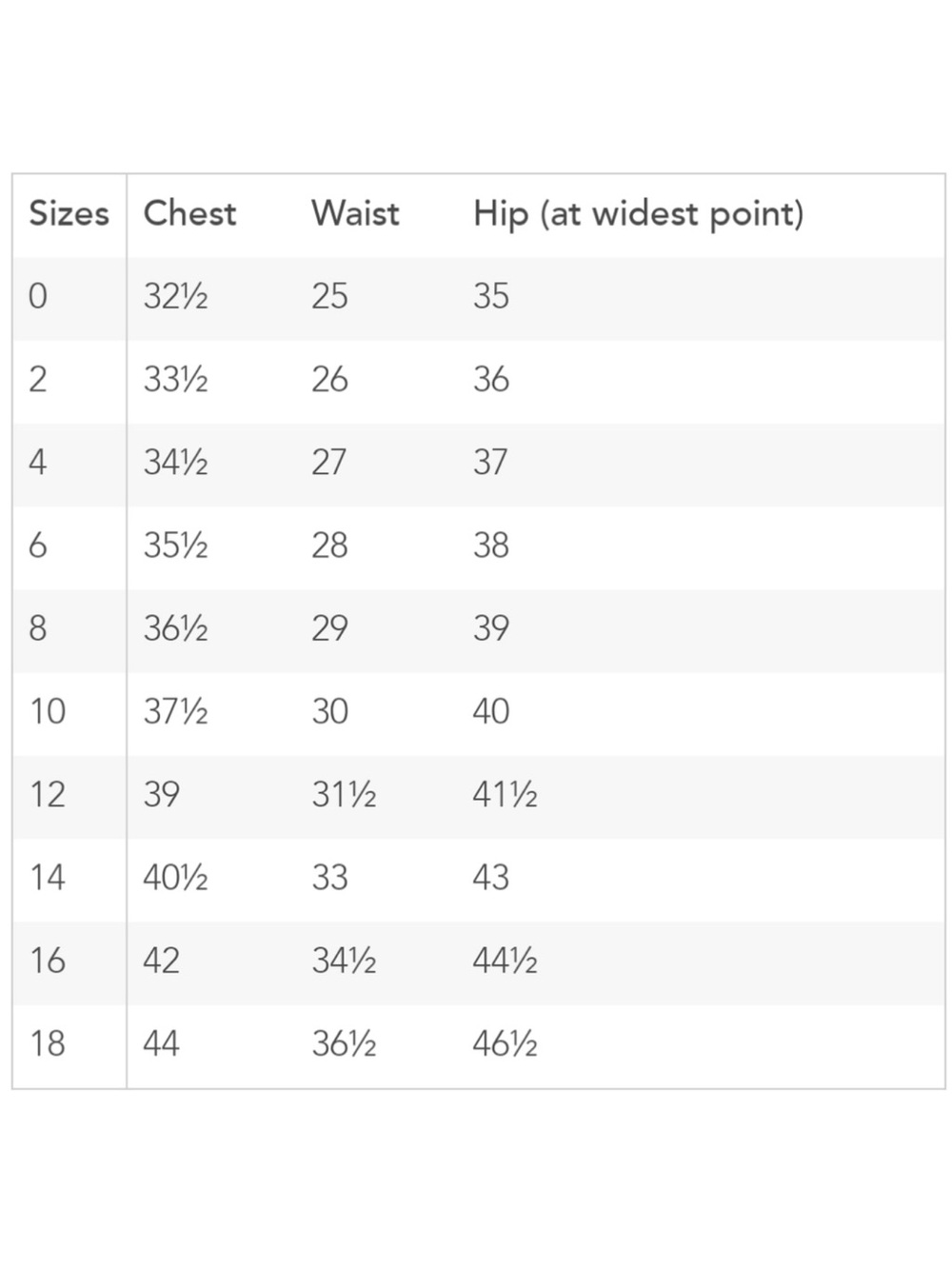Click hip value 43 in size 14 row
Image resolution: width=952 pixels, height=1269 pixels.
click(x=490, y=877)
